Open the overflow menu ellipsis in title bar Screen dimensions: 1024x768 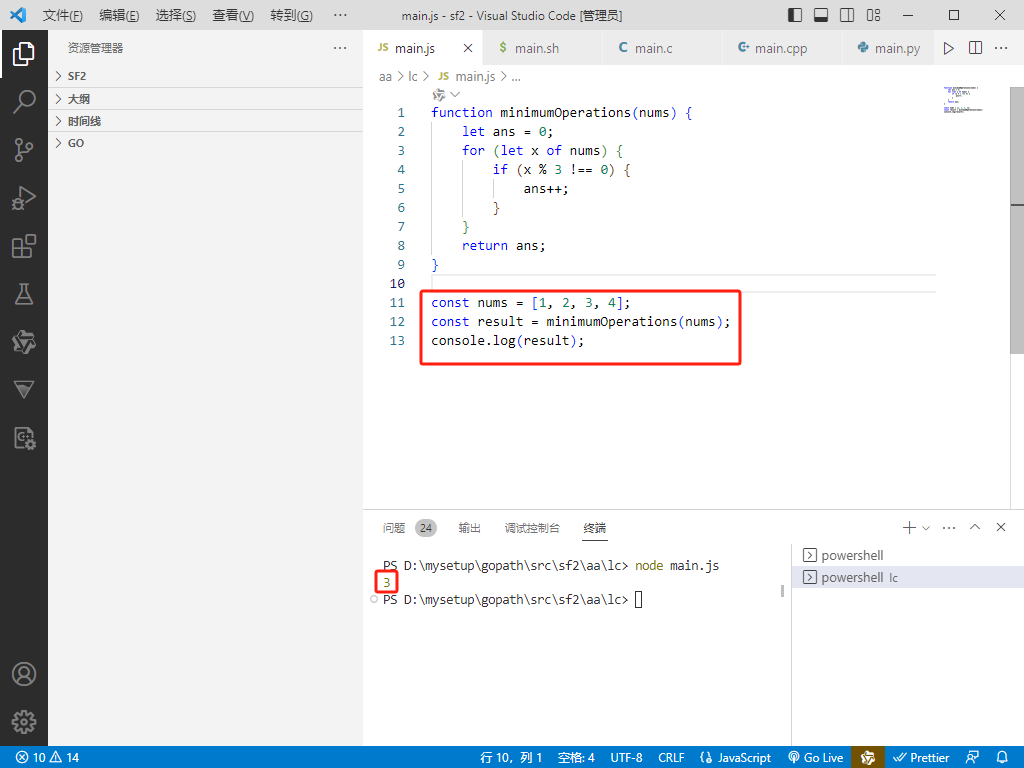(340, 15)
